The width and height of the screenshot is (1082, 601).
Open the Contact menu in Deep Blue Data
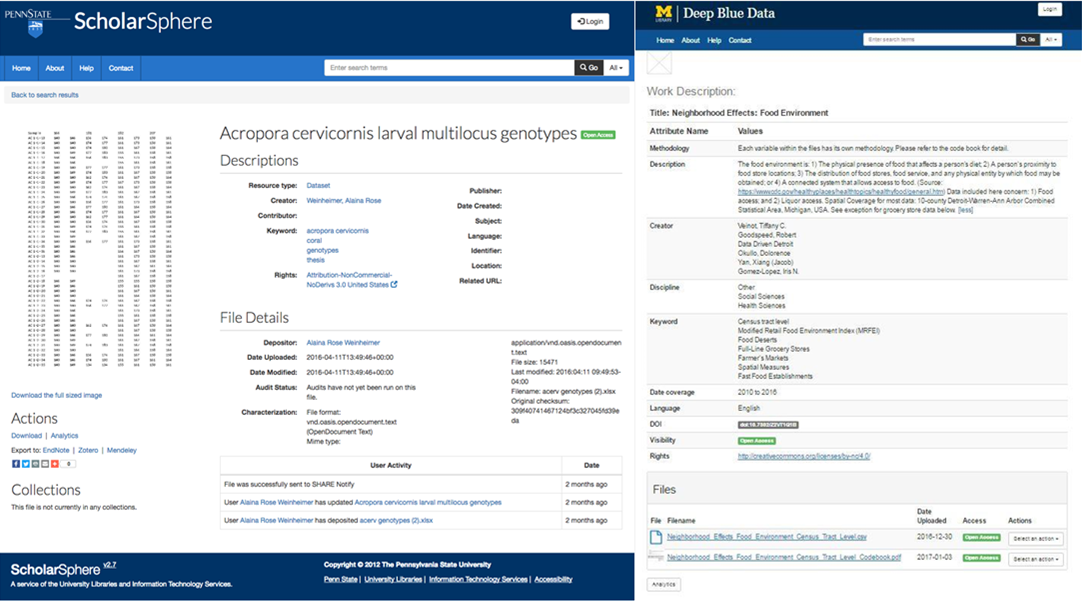[740, 40]
